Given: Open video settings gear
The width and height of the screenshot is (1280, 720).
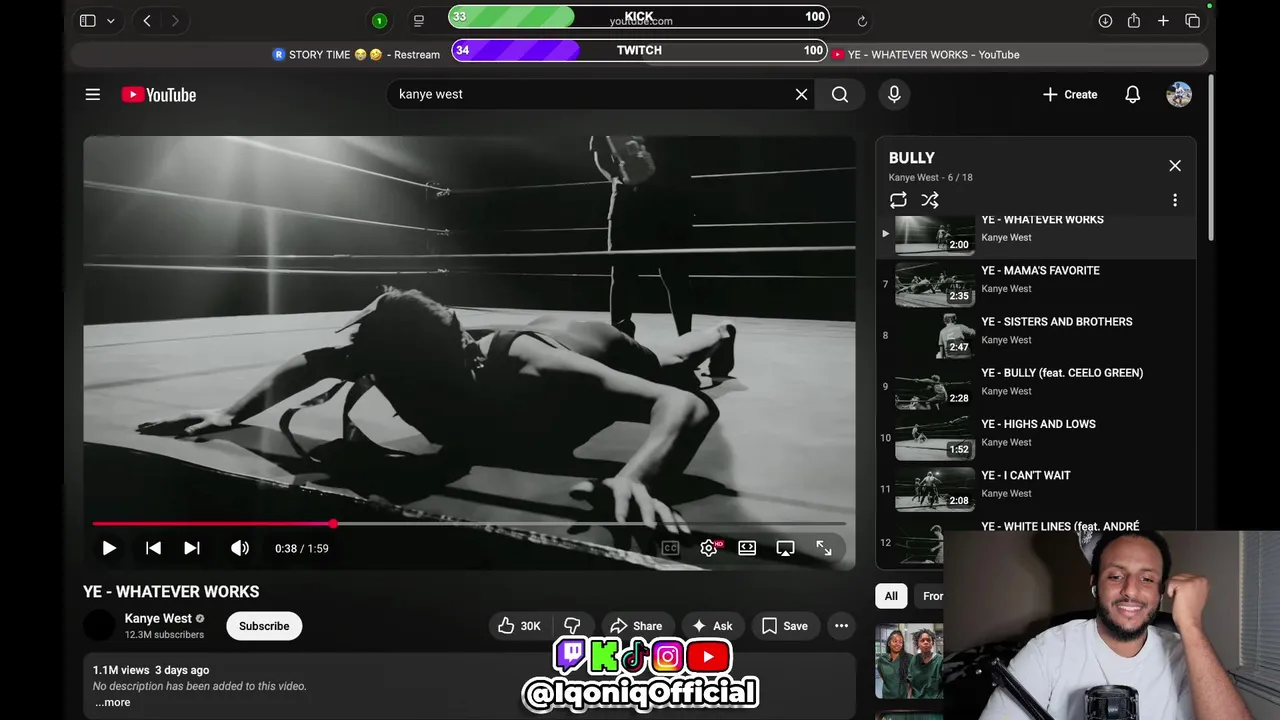Looking at the screenshot, I should pos(709,548).
